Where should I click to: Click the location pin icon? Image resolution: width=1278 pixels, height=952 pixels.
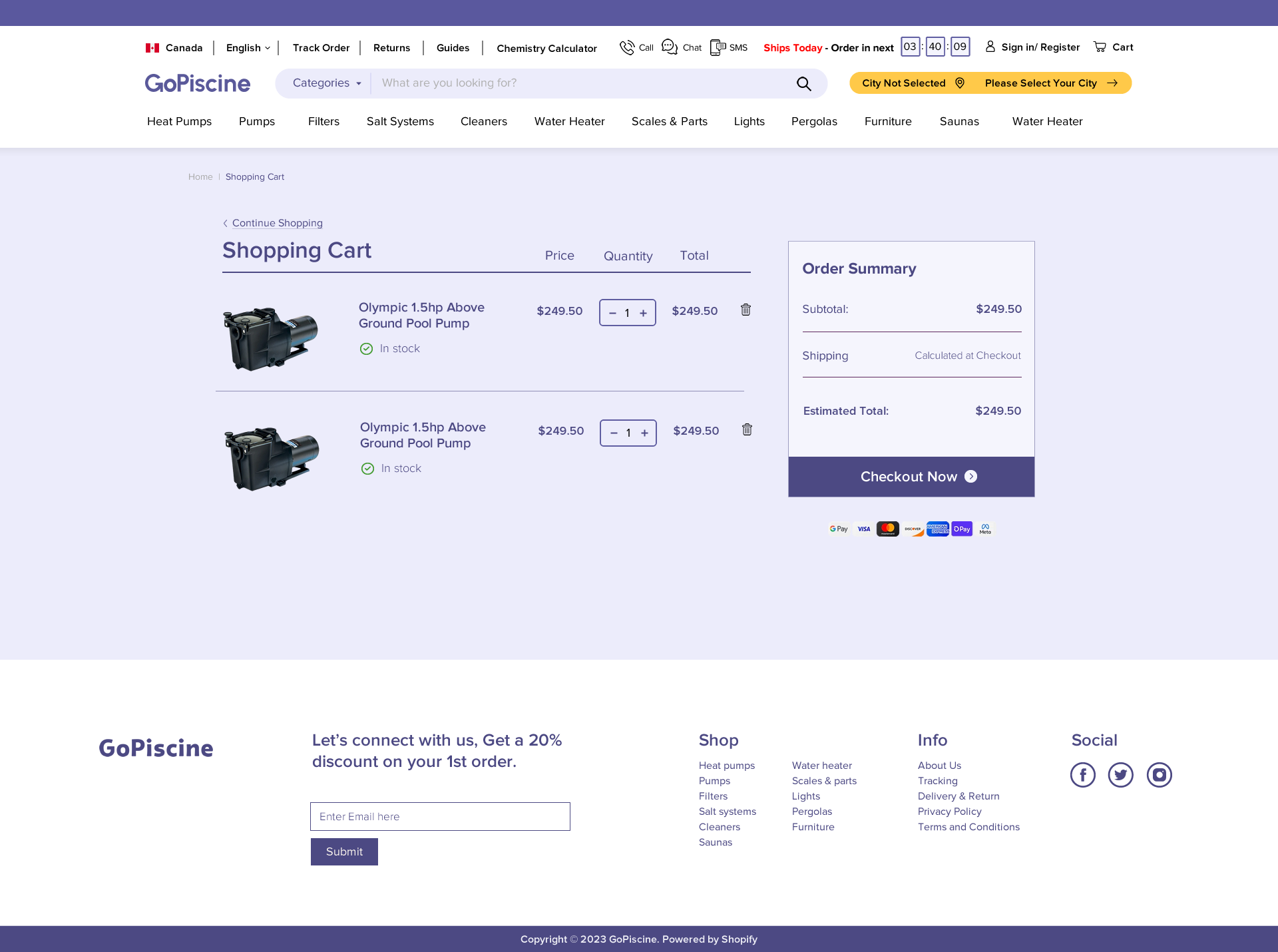960,83
